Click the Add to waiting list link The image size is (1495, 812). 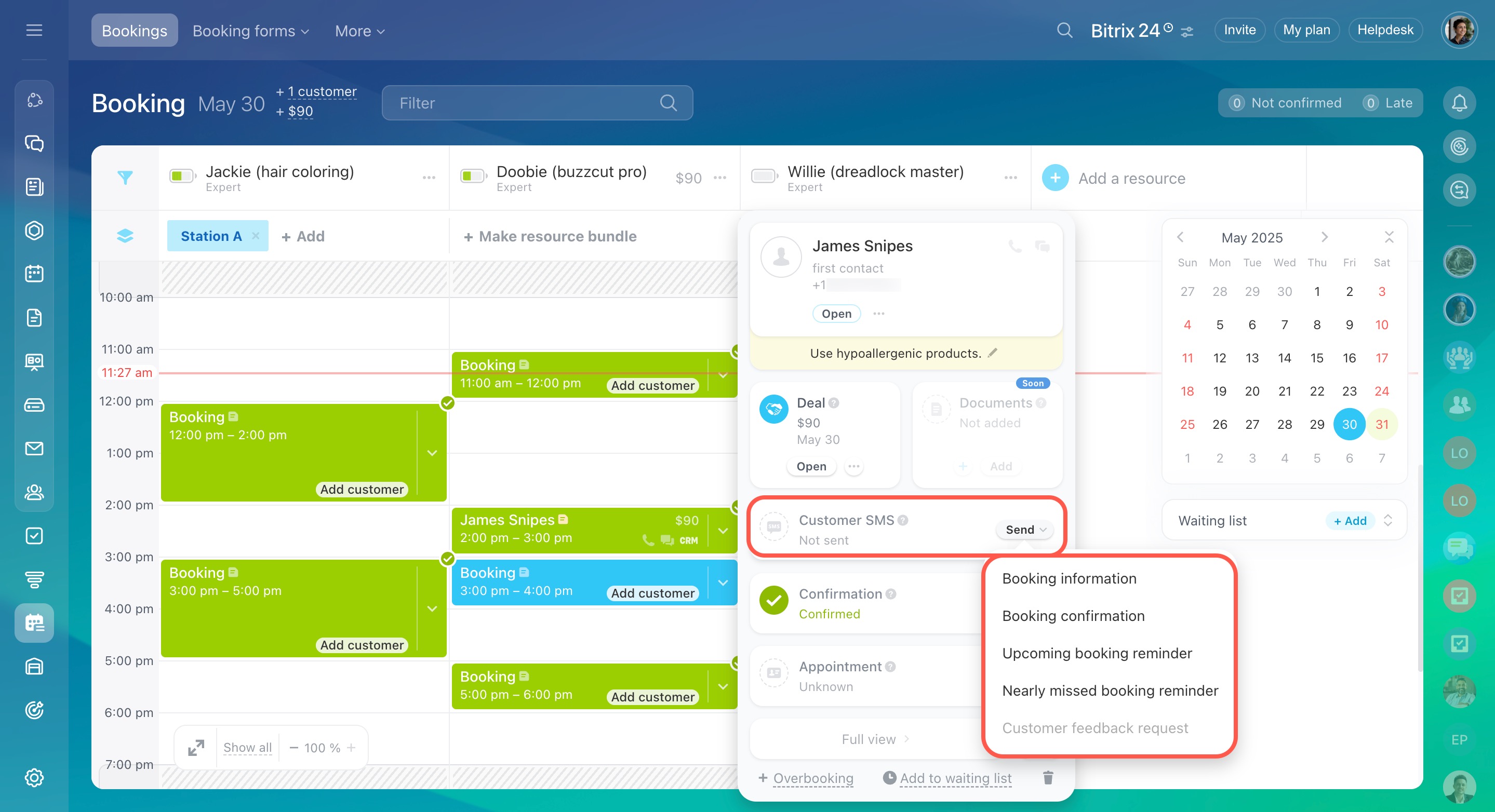click(x=955, y=778)
